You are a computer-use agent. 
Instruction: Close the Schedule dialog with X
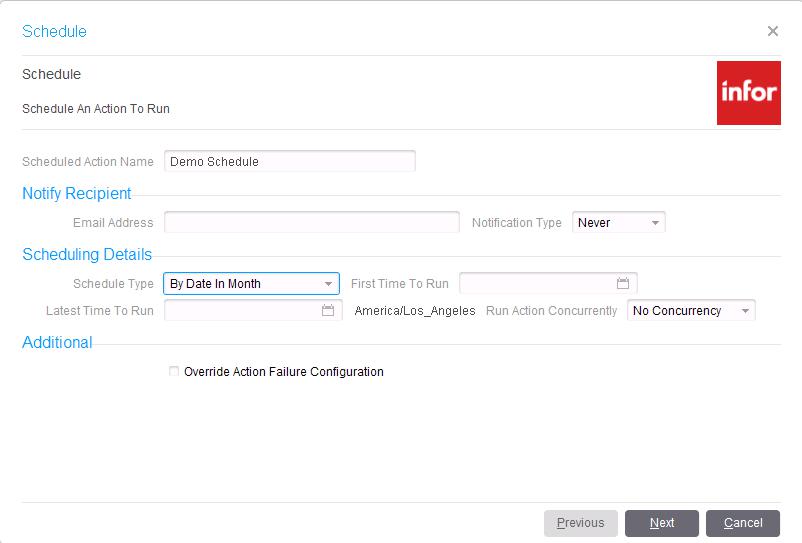772,31
